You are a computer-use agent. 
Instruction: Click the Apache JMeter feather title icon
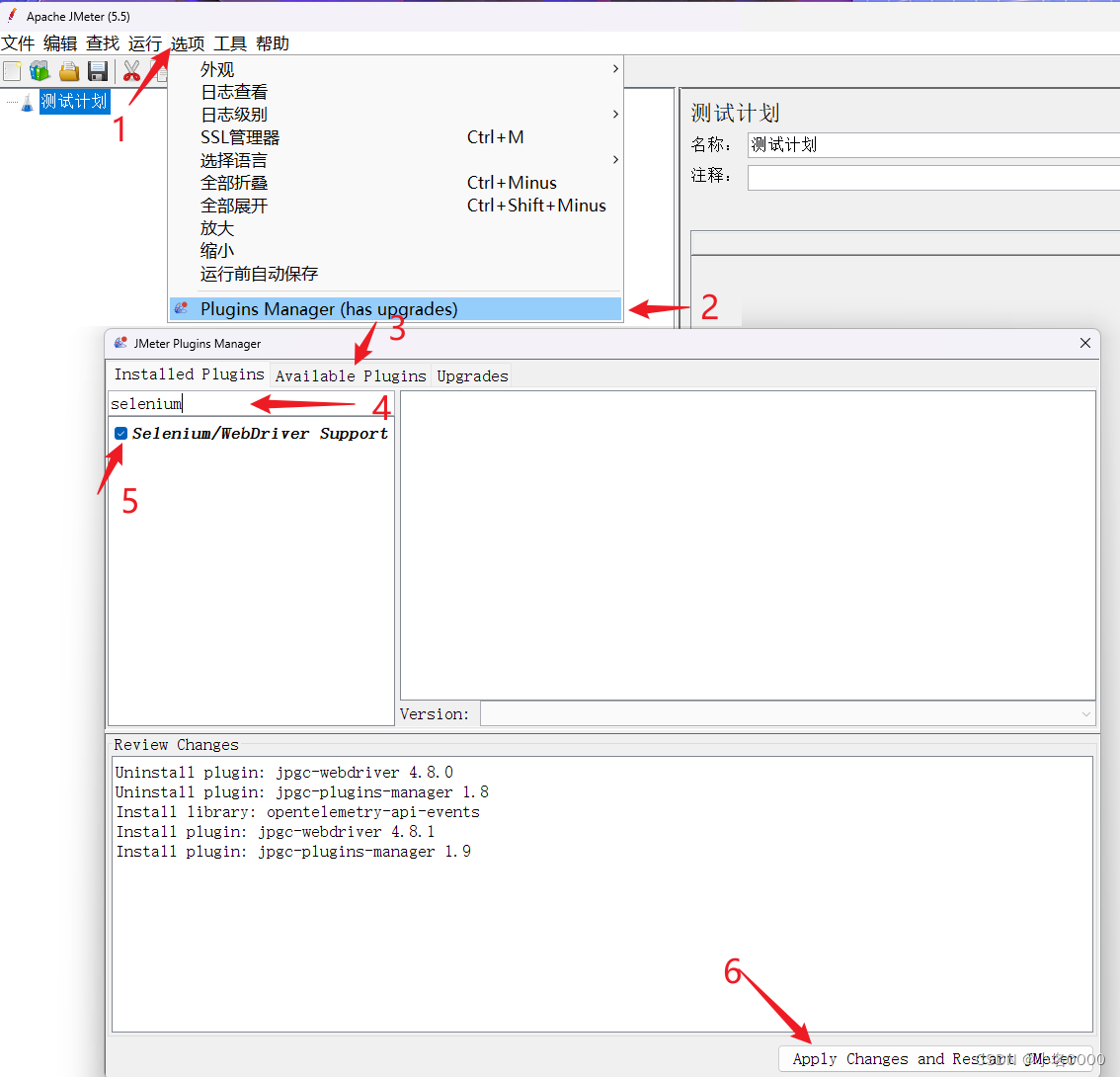click(x=12, y=15)
